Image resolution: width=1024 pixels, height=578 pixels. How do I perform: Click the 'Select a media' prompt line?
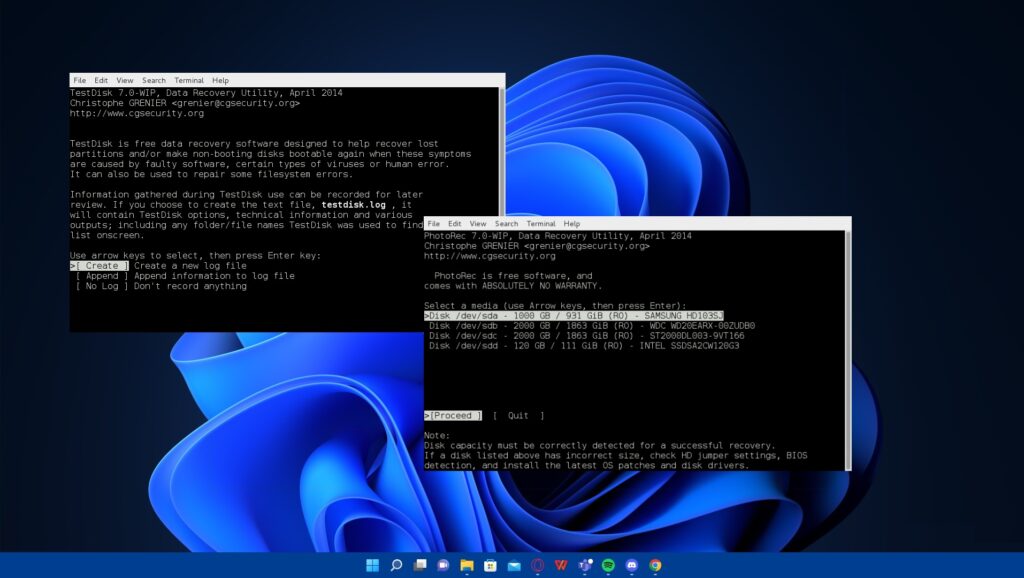(555, 306)
